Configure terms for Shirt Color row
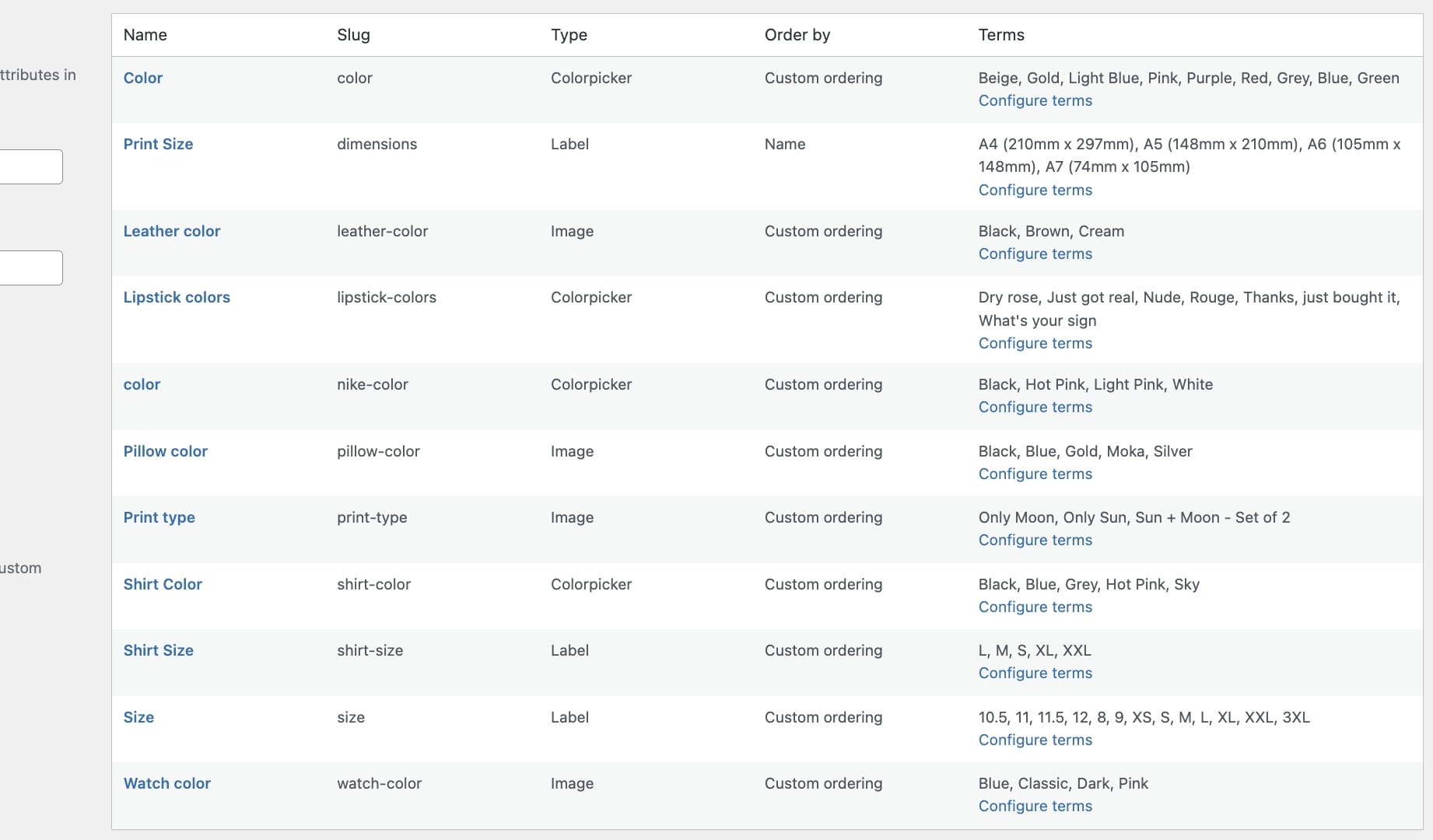Screen dimensions: 1433x840 [1035, 607]
